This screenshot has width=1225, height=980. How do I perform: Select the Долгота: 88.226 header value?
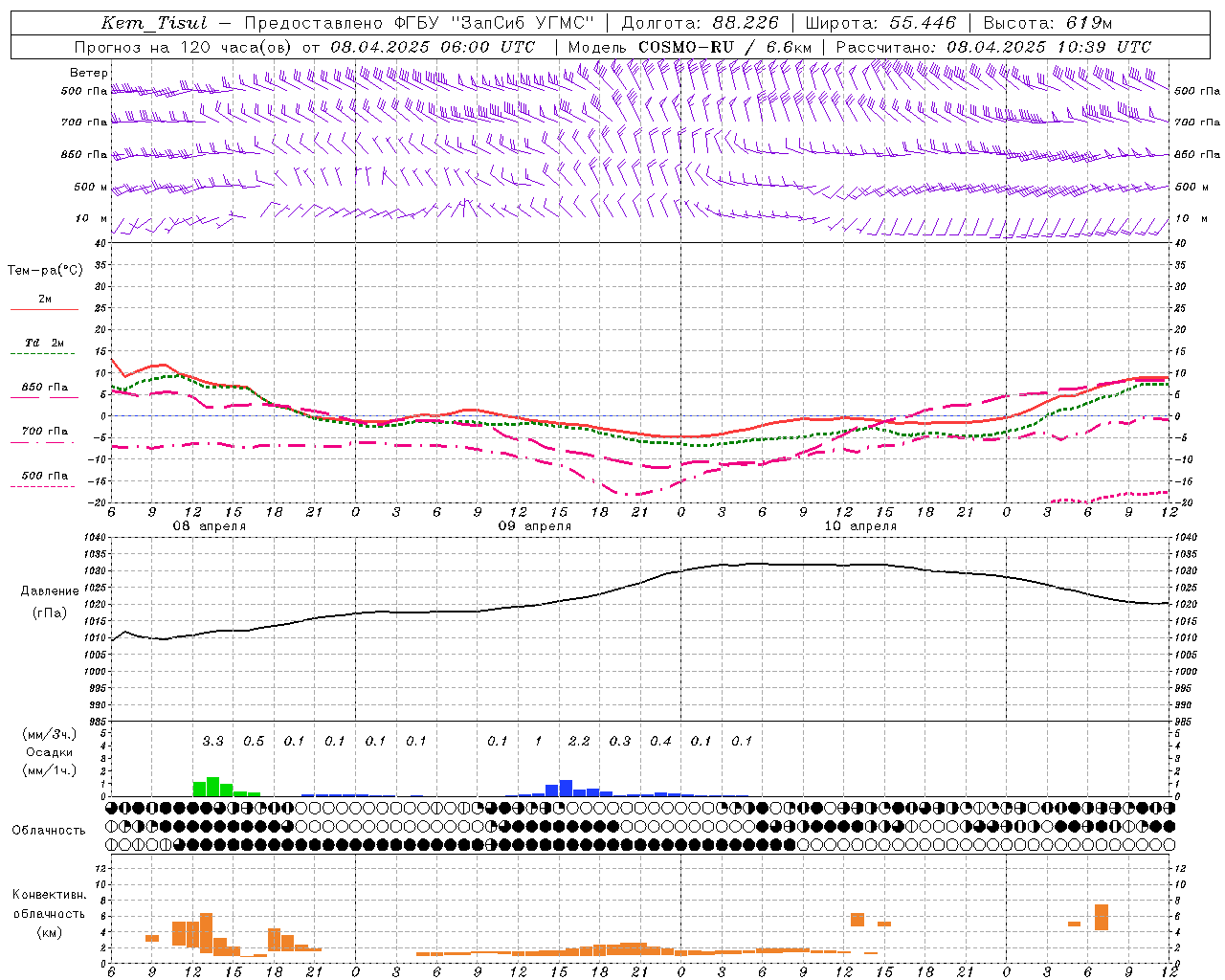click(x=701, y=23)
